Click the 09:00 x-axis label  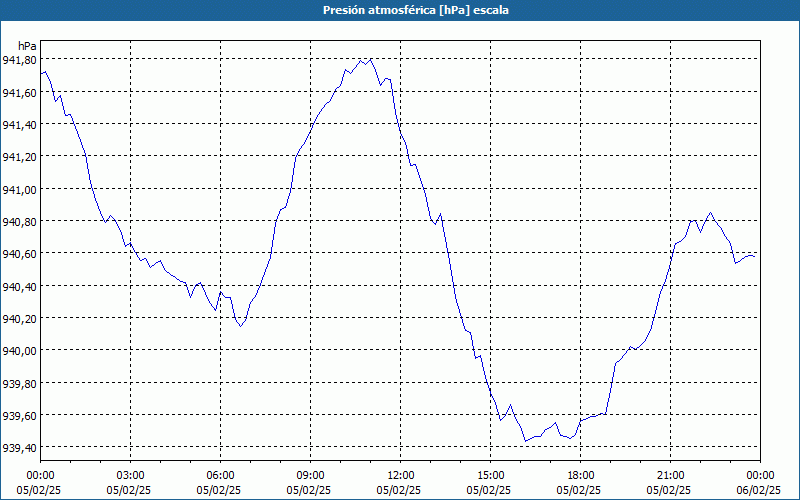[x=310, y=475]
